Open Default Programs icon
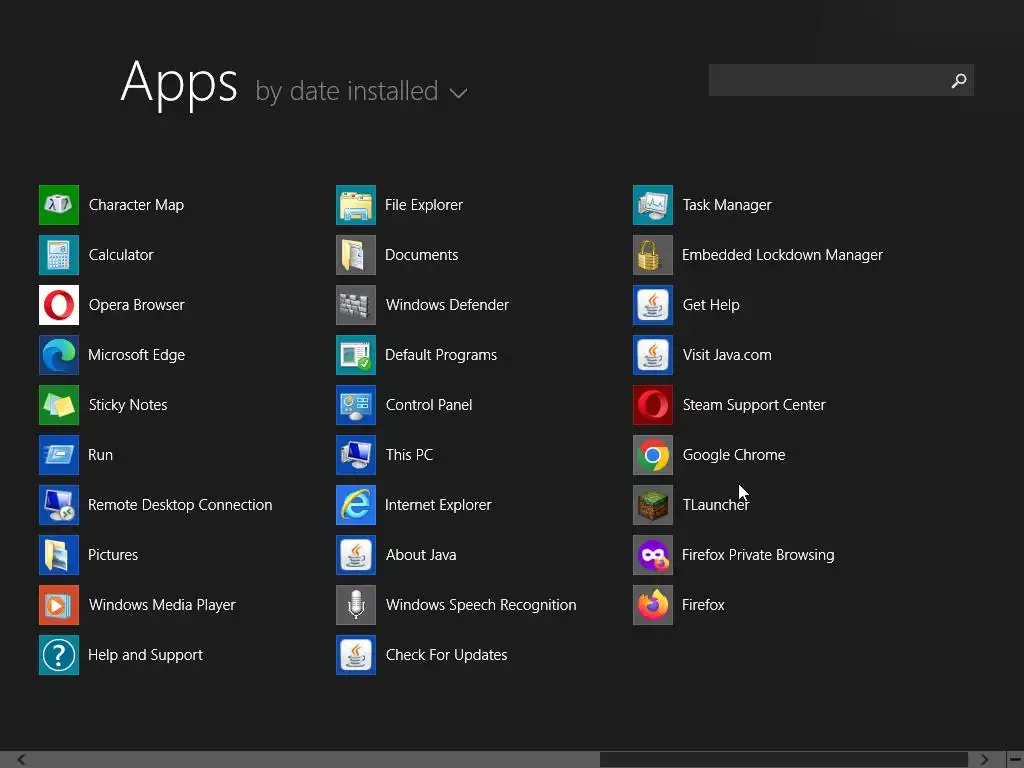The height and width of the screenshot is (768, 1024). pyautogui.click(x=356, y=355)
